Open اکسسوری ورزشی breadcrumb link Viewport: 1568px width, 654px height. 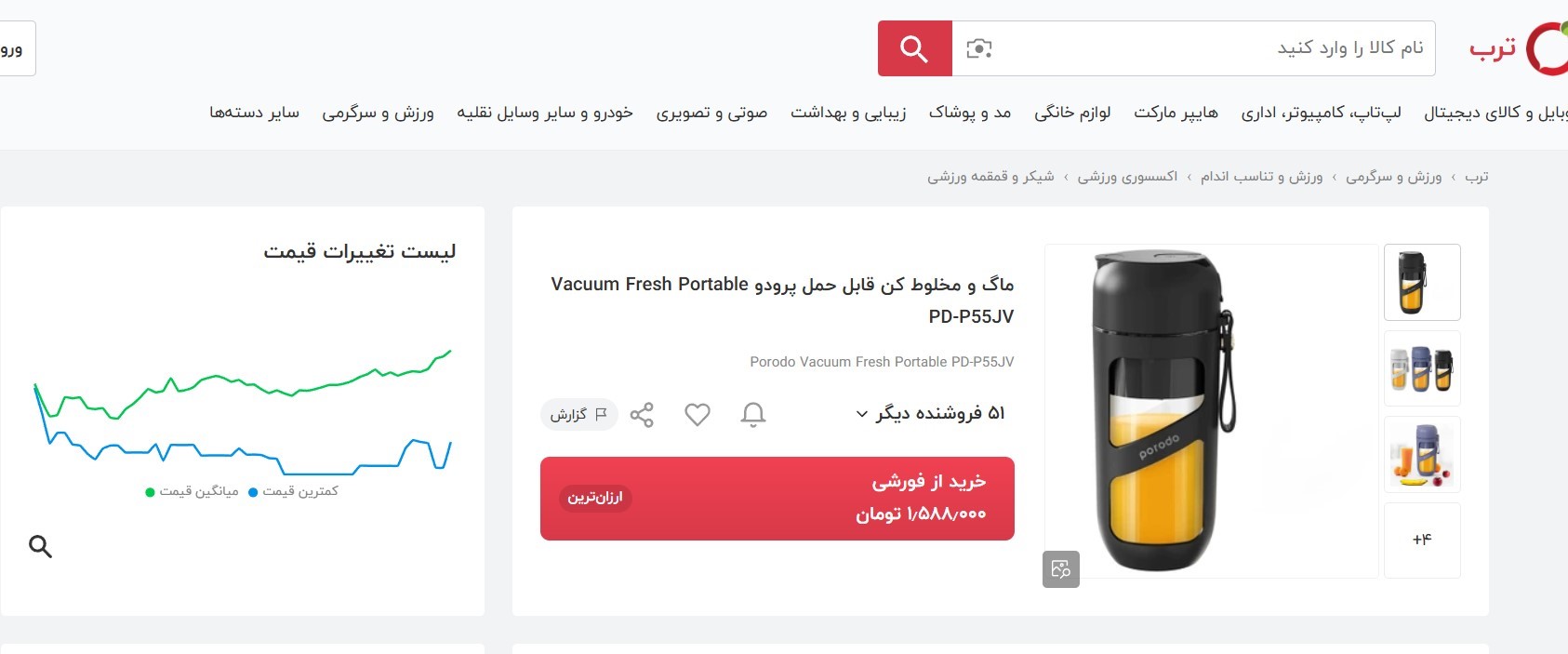[1127, 177]
